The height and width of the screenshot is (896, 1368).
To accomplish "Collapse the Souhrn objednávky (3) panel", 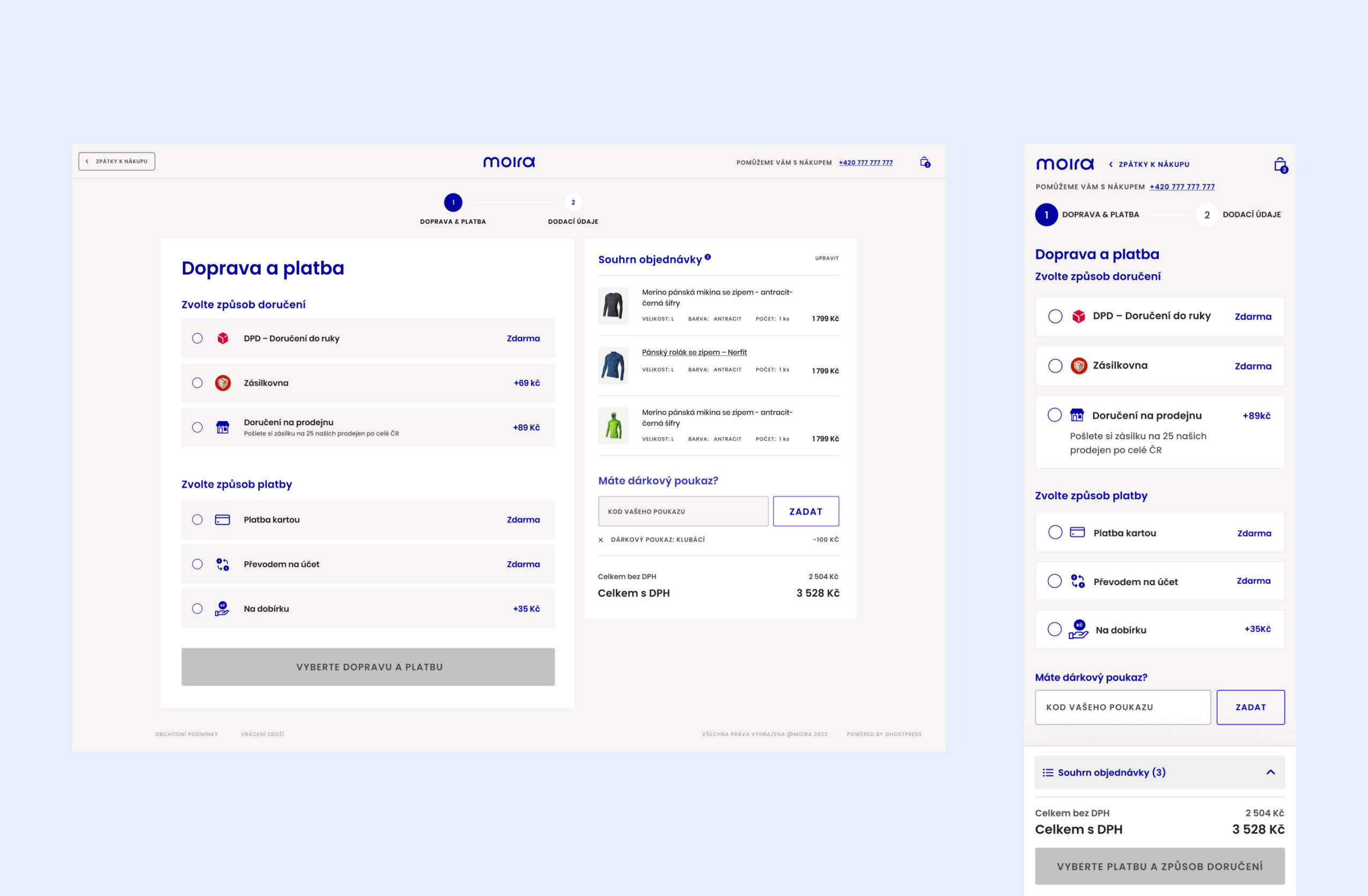I will pyautogui.click(x=1271, y=773).
